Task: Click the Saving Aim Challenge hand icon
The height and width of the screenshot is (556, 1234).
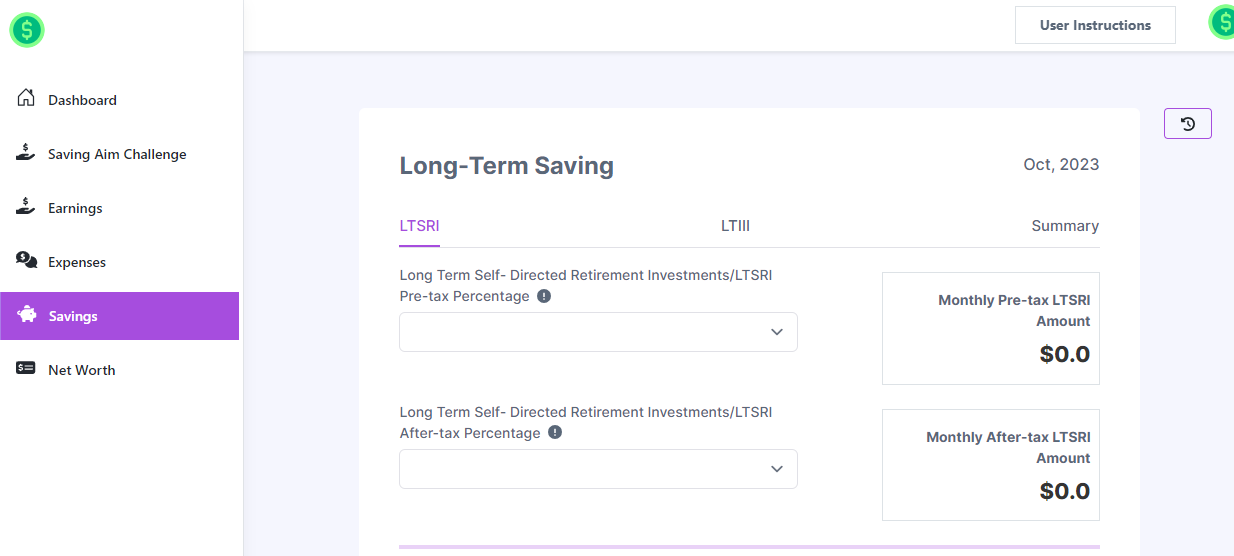Action: coord(27,153)
